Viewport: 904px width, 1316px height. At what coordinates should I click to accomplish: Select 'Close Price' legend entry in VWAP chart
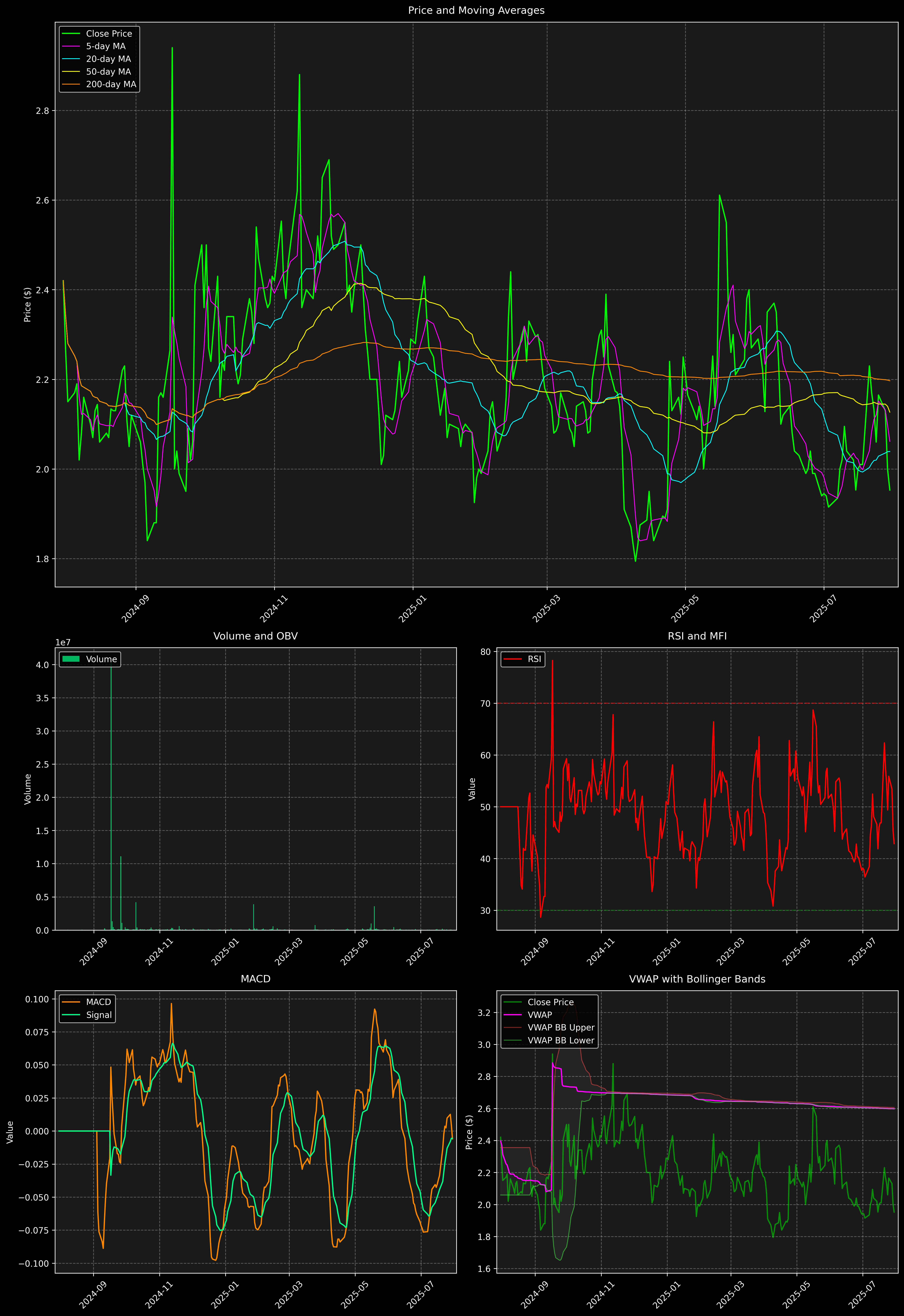coord(539,1002)
